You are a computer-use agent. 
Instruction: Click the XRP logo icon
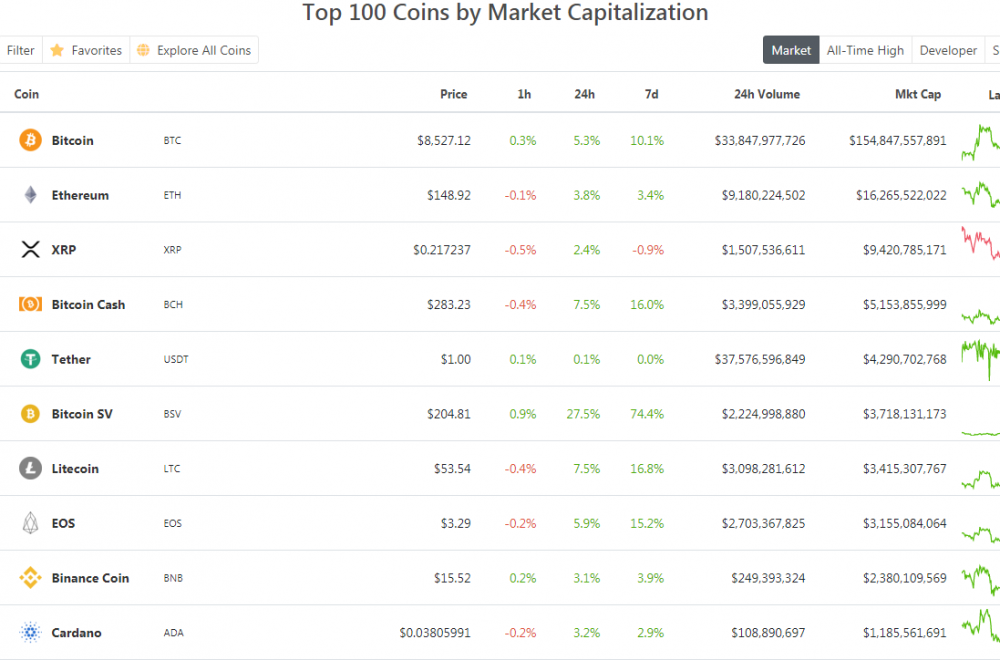pos(30,250)
